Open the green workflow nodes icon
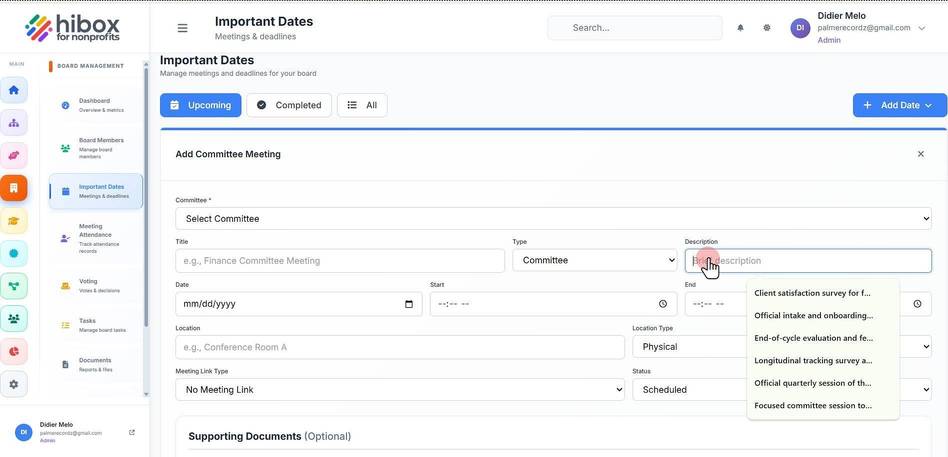This screenshot has width=948, height=457. click(14, 286)
